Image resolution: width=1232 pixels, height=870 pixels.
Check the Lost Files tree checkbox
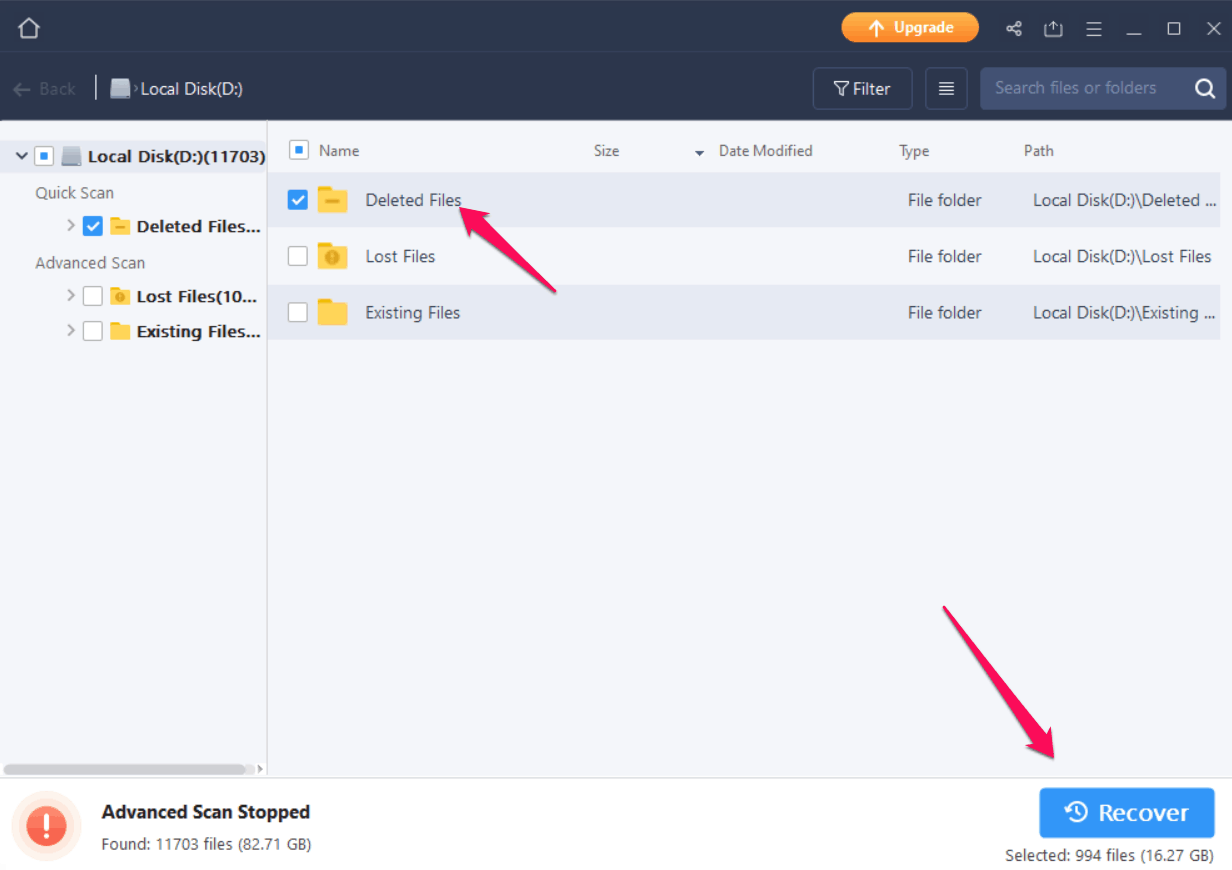[x=93, y=296]
